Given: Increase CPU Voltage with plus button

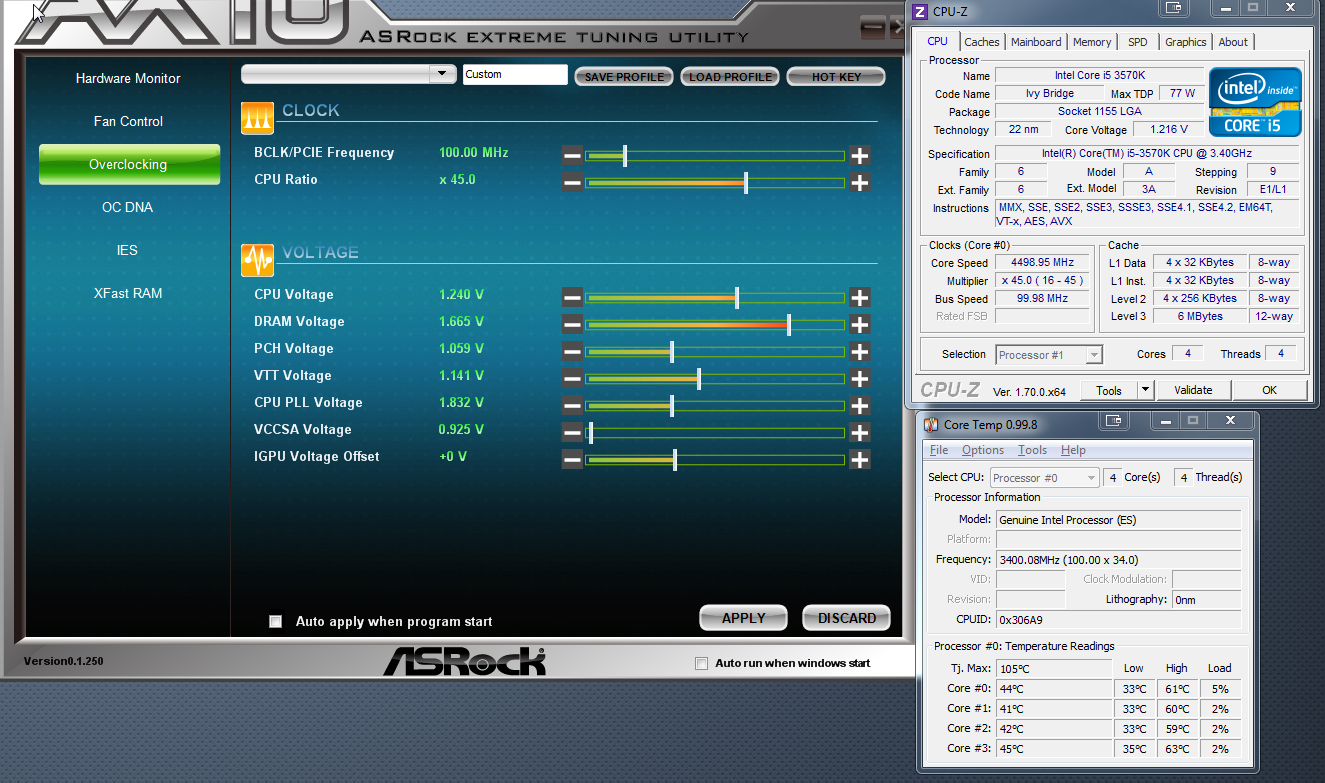Looking at the screenshot, I should (x=859, y=298).
